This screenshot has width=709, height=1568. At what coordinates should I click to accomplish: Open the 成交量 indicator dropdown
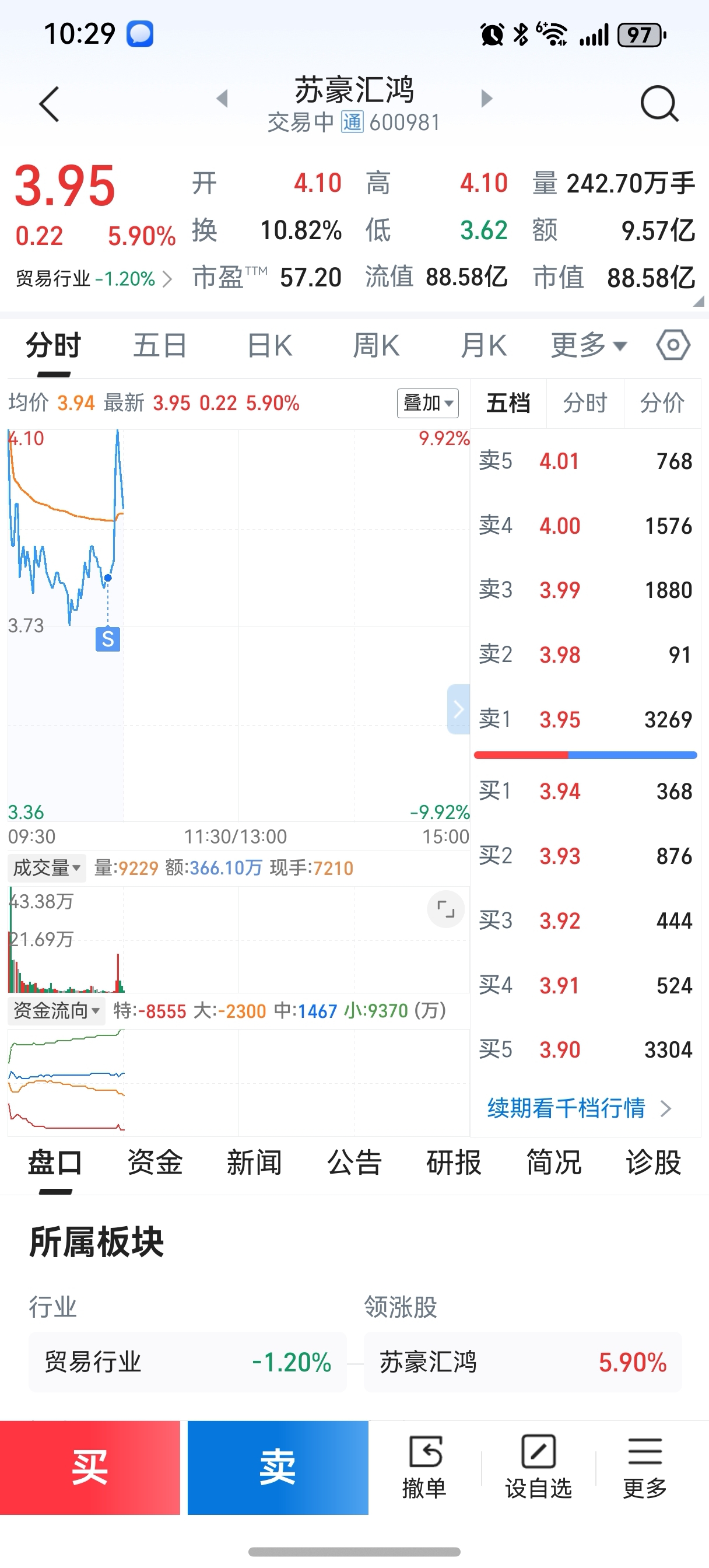coord(47,867)
